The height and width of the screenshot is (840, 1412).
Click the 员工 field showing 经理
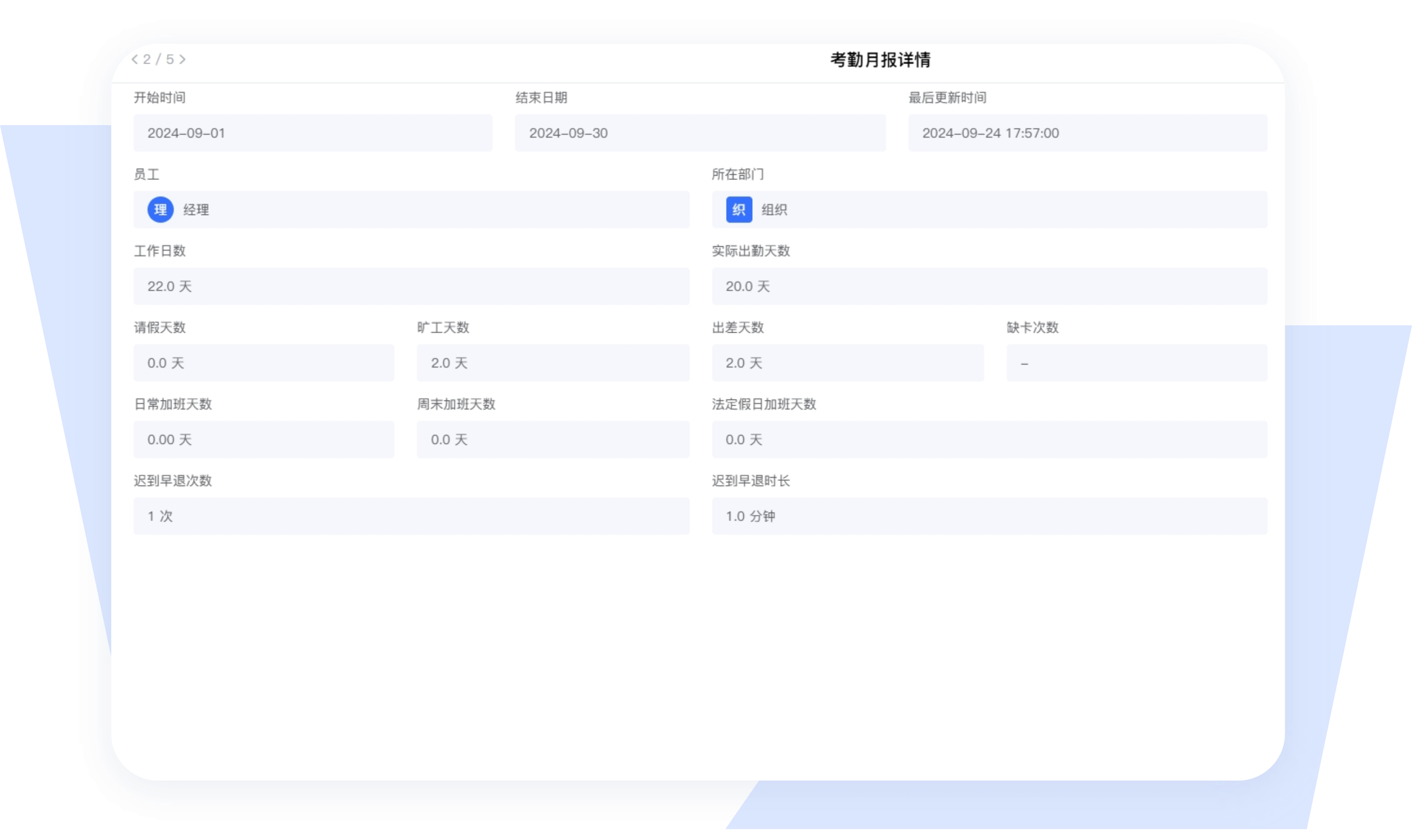click(412, 210)
